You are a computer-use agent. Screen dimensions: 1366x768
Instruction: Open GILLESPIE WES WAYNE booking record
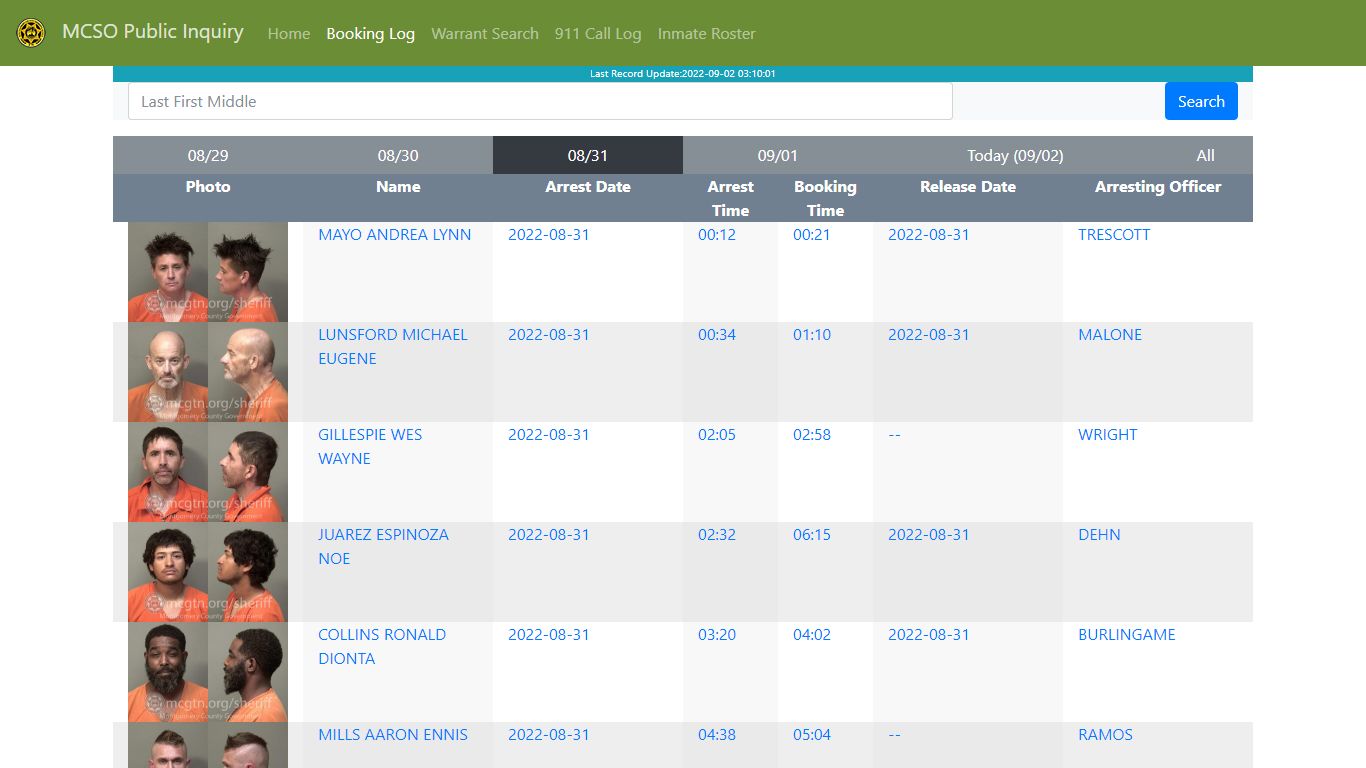pyautogui.click(x=370, y=446)
